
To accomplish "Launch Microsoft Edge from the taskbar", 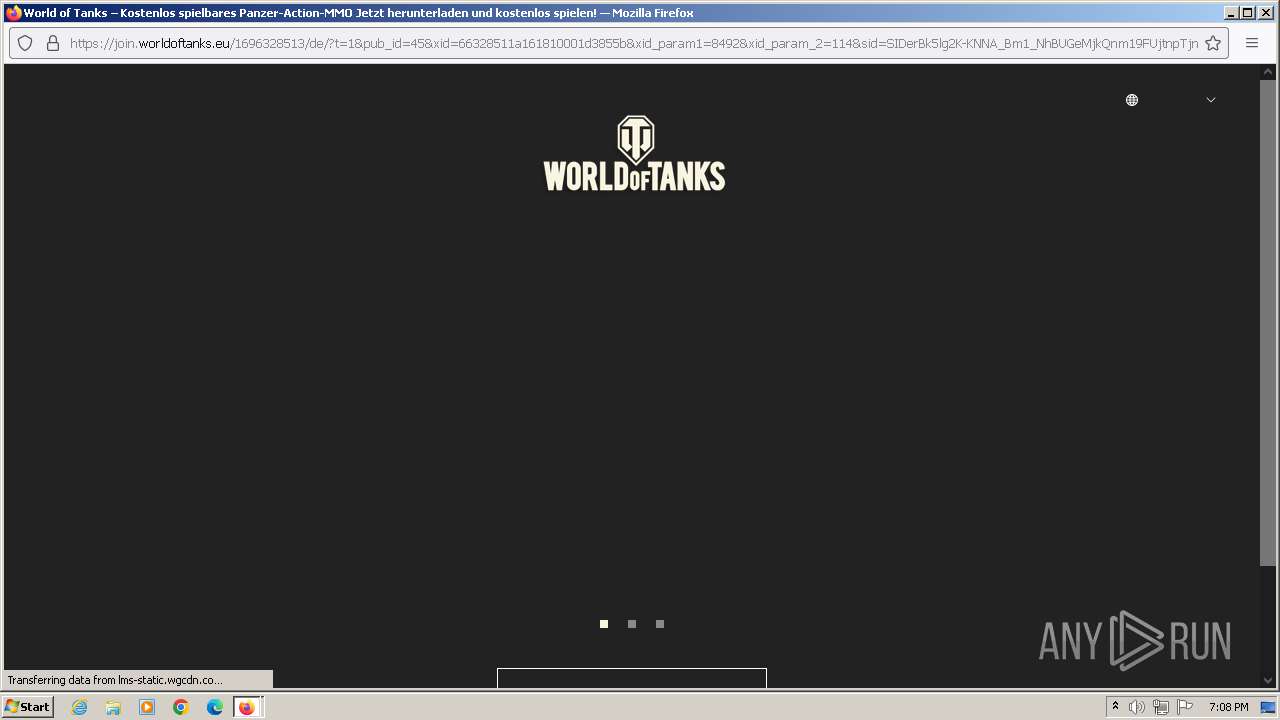I will [x=215, y=707].
